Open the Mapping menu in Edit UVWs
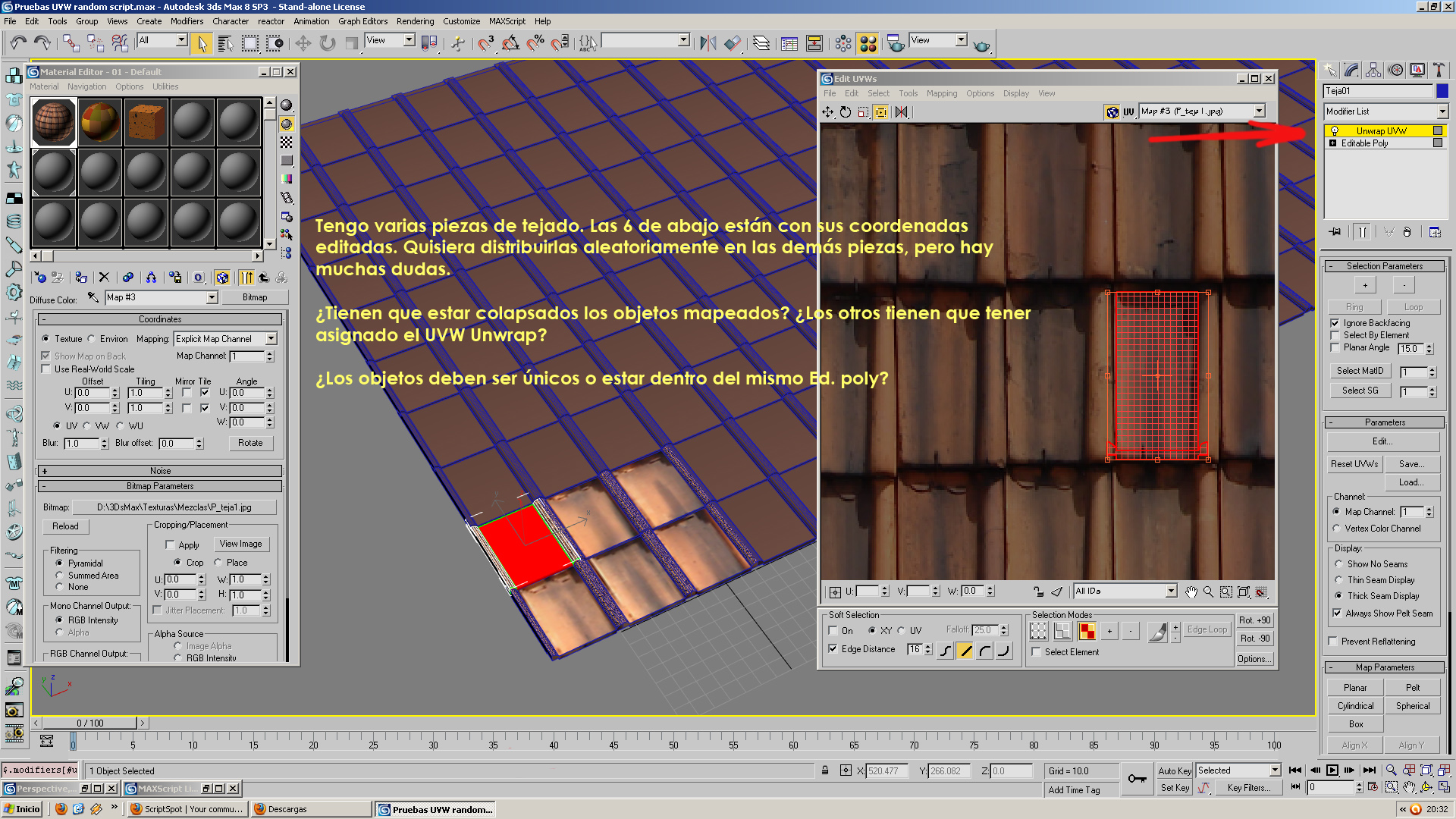 coord(941,93)
